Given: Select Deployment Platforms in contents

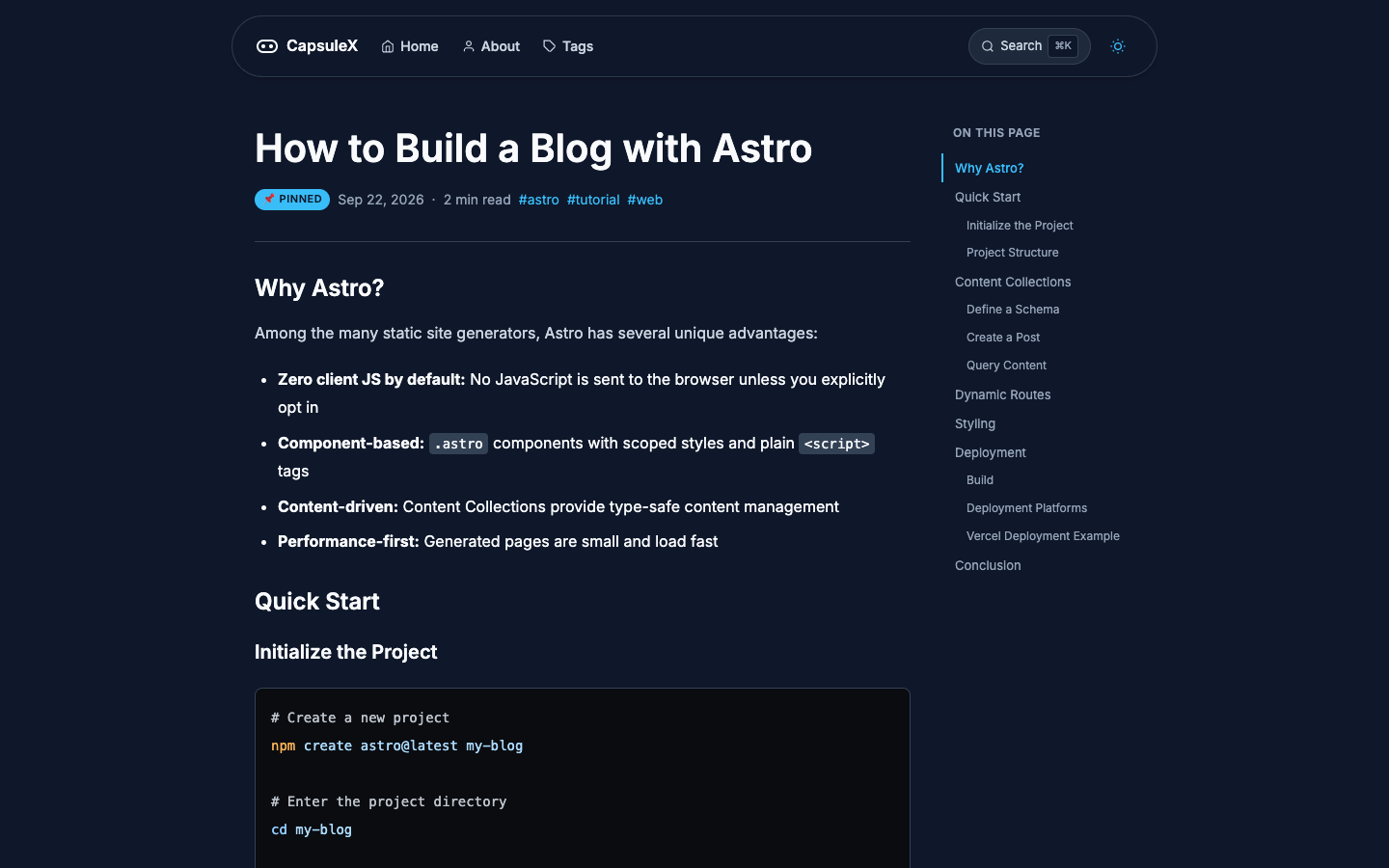Looking at the screenshot, I should click(x=1026, y=508).
